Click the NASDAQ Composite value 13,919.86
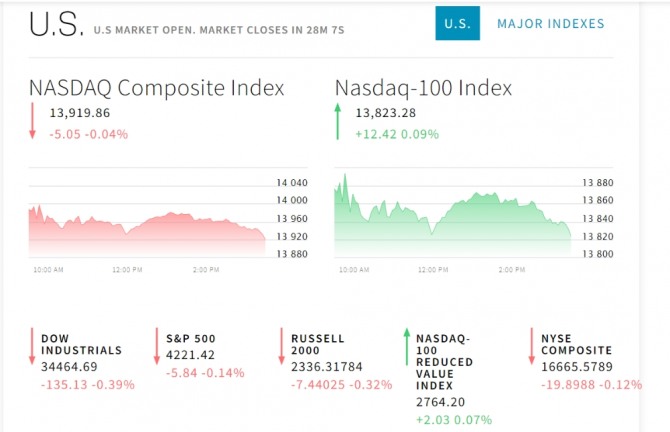 pos(80,113)
